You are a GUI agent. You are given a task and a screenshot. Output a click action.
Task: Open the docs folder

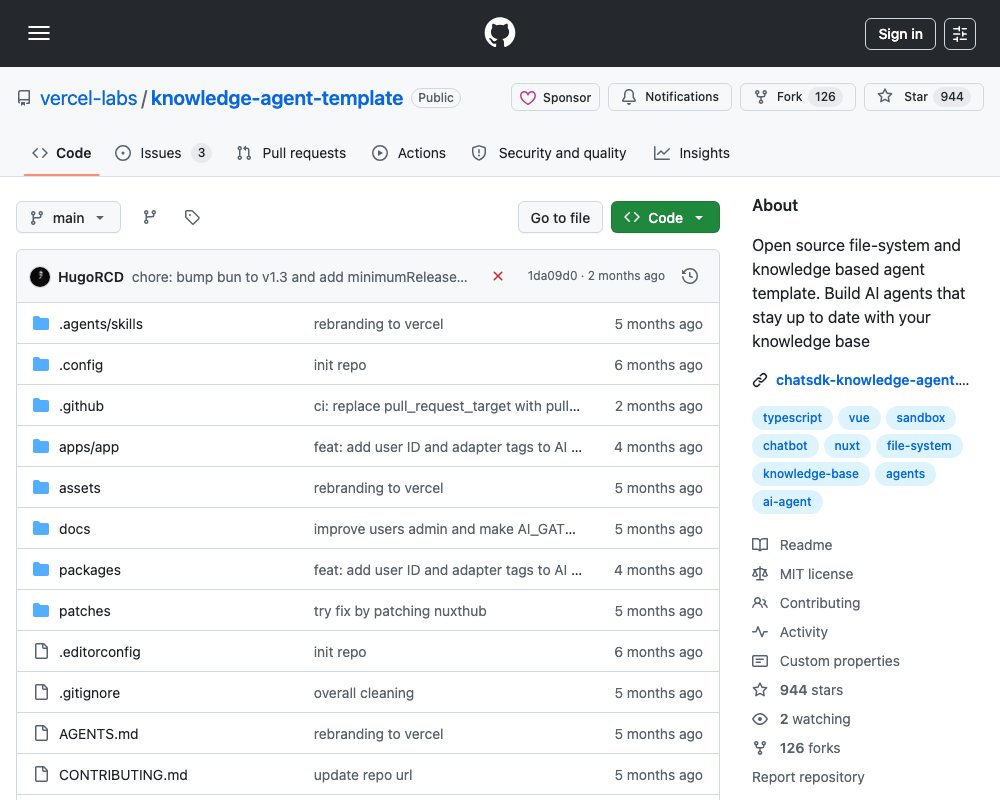[x=75, y=529]
